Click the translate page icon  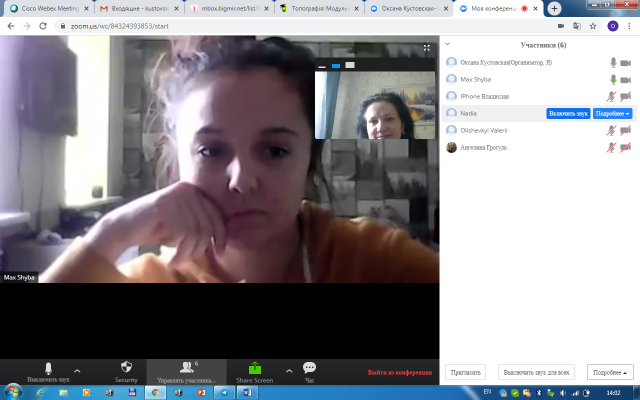point(577,26)
